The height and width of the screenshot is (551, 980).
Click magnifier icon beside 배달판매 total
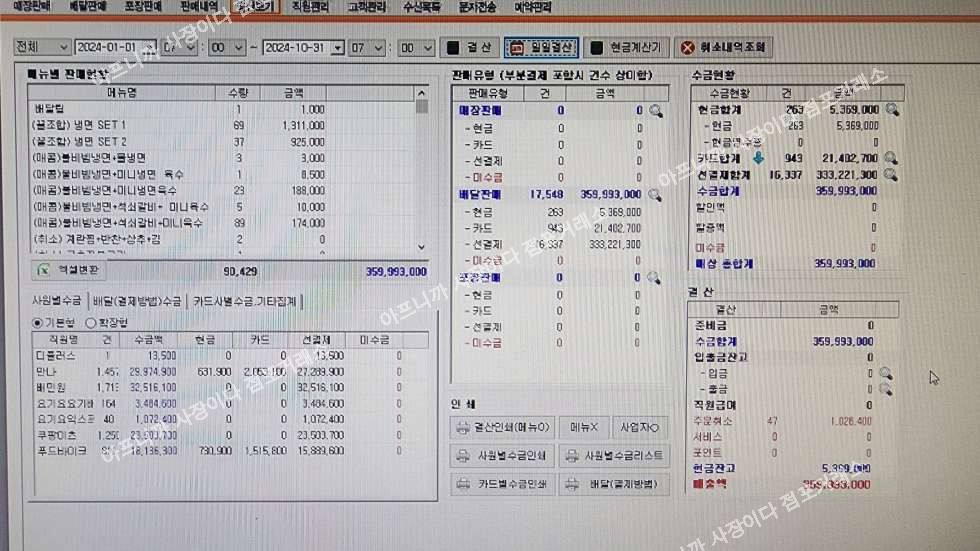tap(655, 195)
